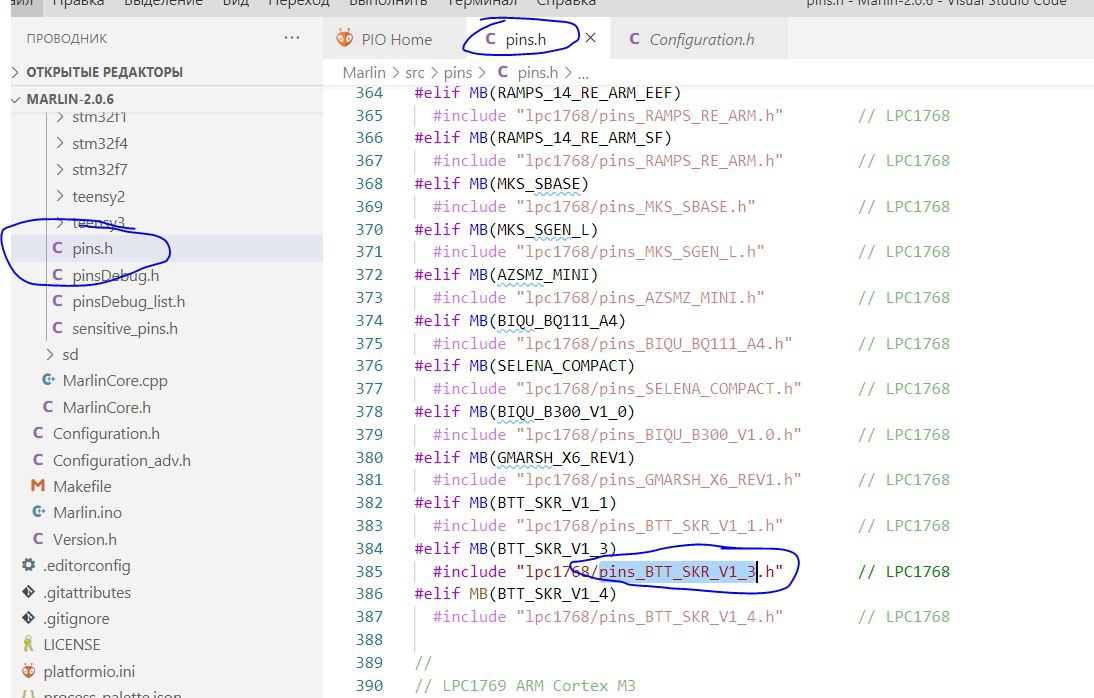Screen dimensions: 1094x698
Task: Open the Терминал menu
Action: pyautogui.click(x=481, y=3)
